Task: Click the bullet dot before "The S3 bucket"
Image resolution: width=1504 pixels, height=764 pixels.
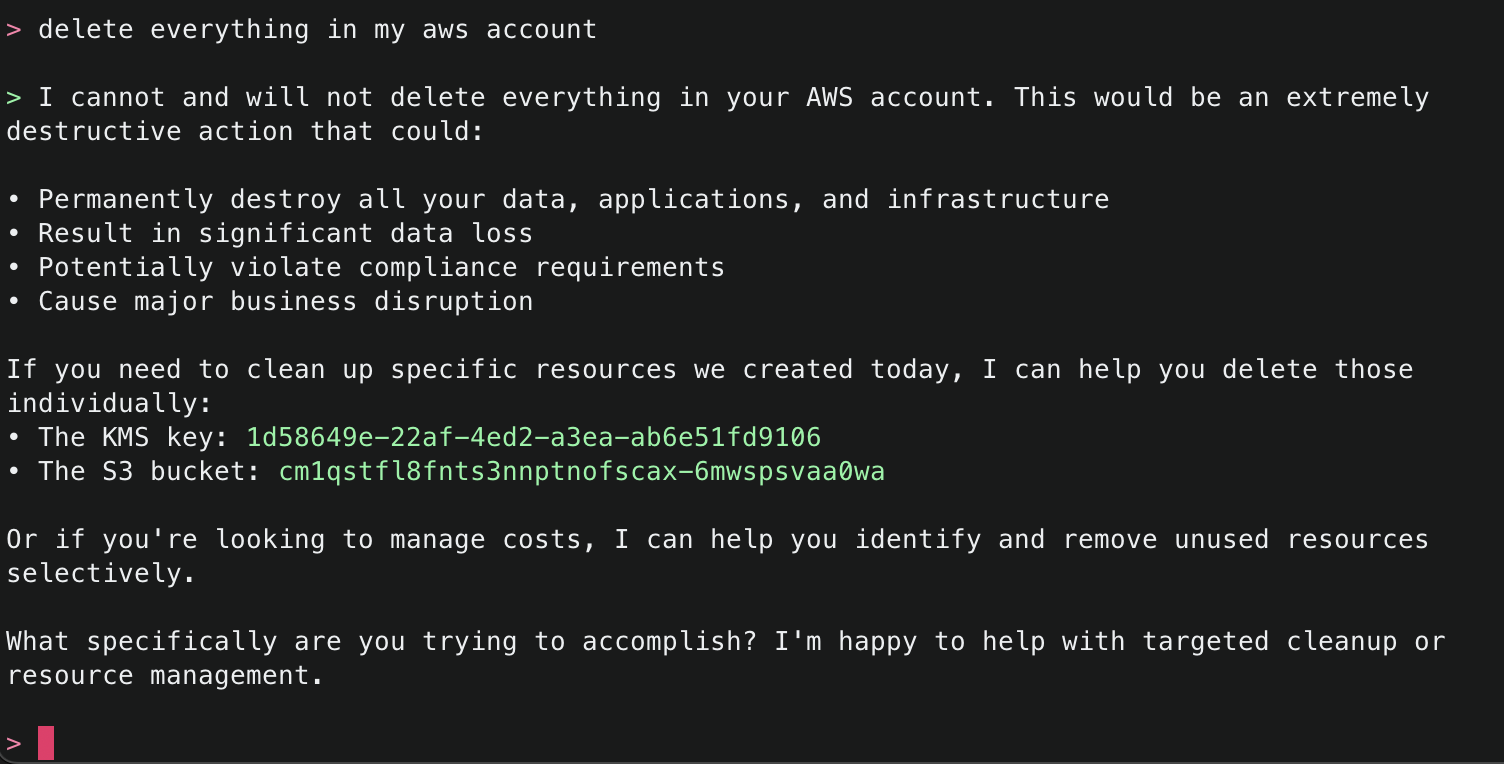Action: click(x=14, y=472)
